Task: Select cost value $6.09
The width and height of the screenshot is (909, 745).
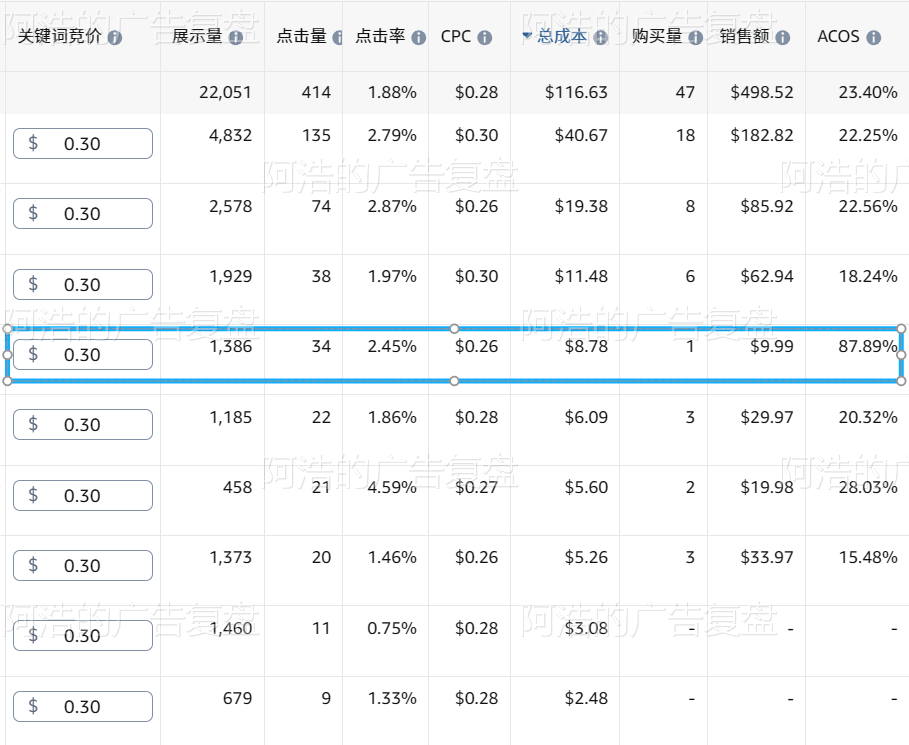Action: (586, 417)
